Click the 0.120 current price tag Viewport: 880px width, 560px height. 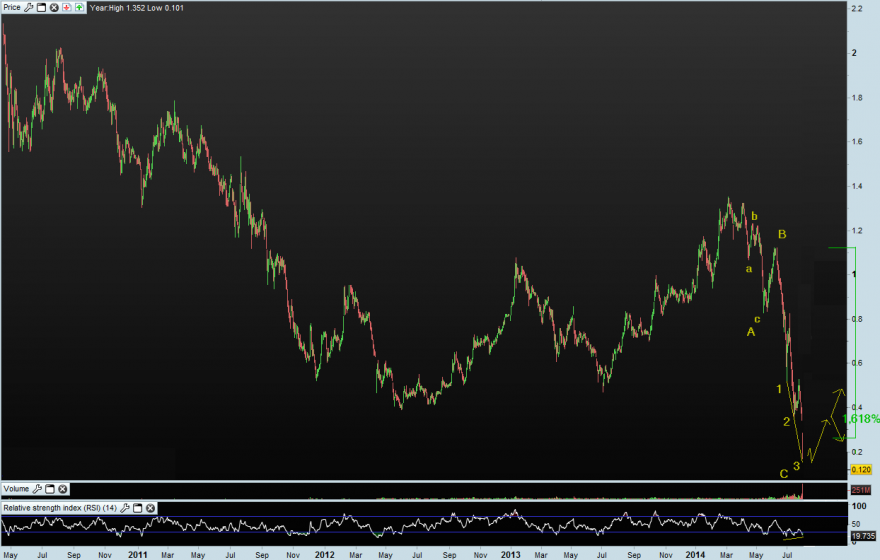coord(861,470)
